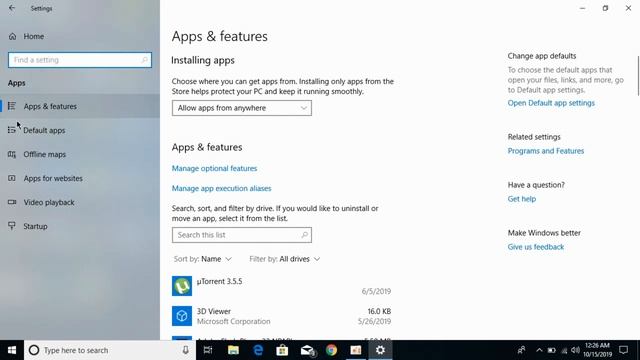Screen dimensions: 640x360
Task: Launch Microsoft Edge from taskbar
Action: 258,350
